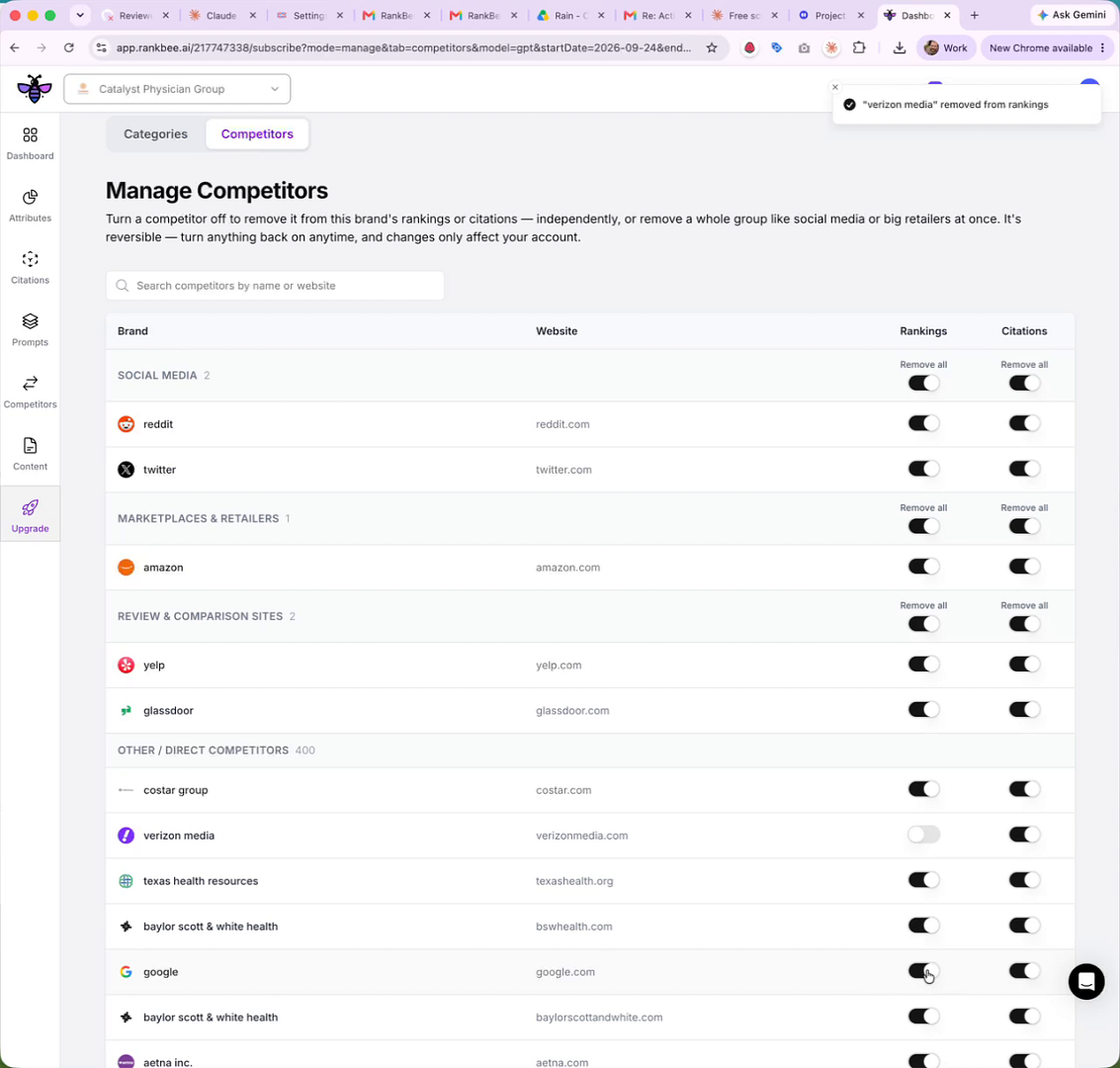The height and width of the screenshot is (1068, 1120).
Task: Toggle Marketplaces & Retailers Remove all citations
Action: tap(1023, 526)
